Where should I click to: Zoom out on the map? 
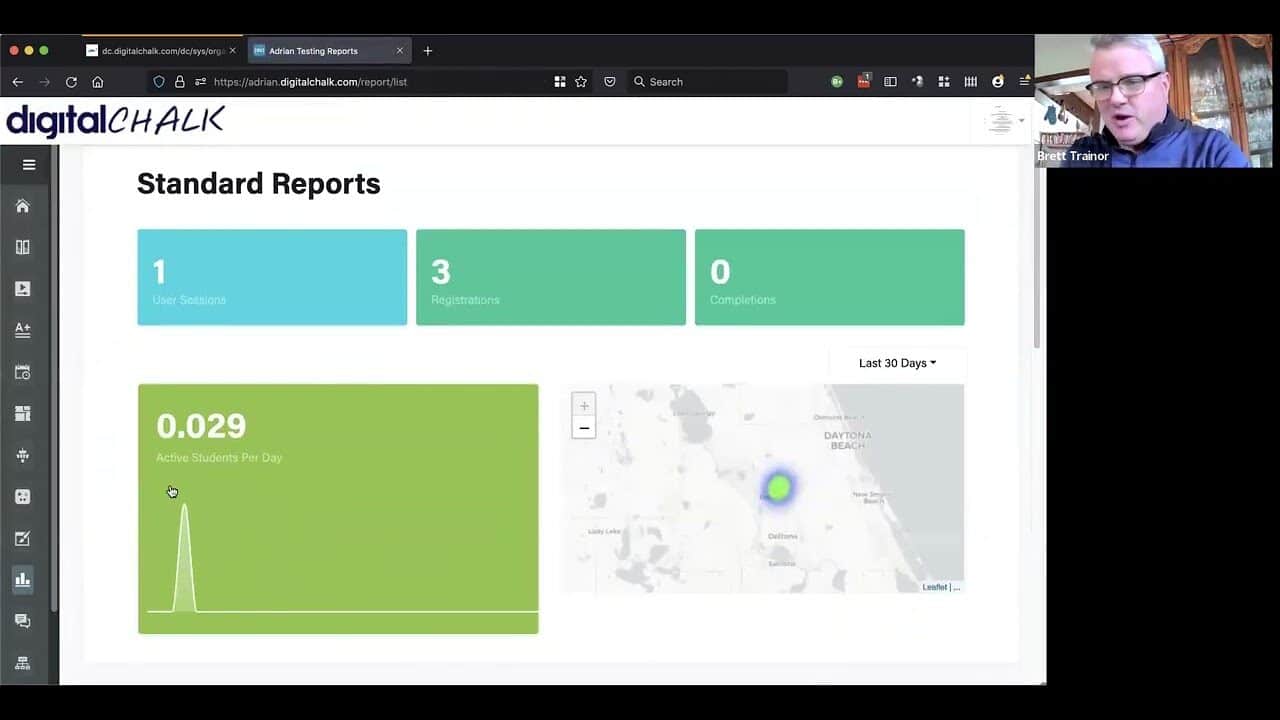coord(584,428)
